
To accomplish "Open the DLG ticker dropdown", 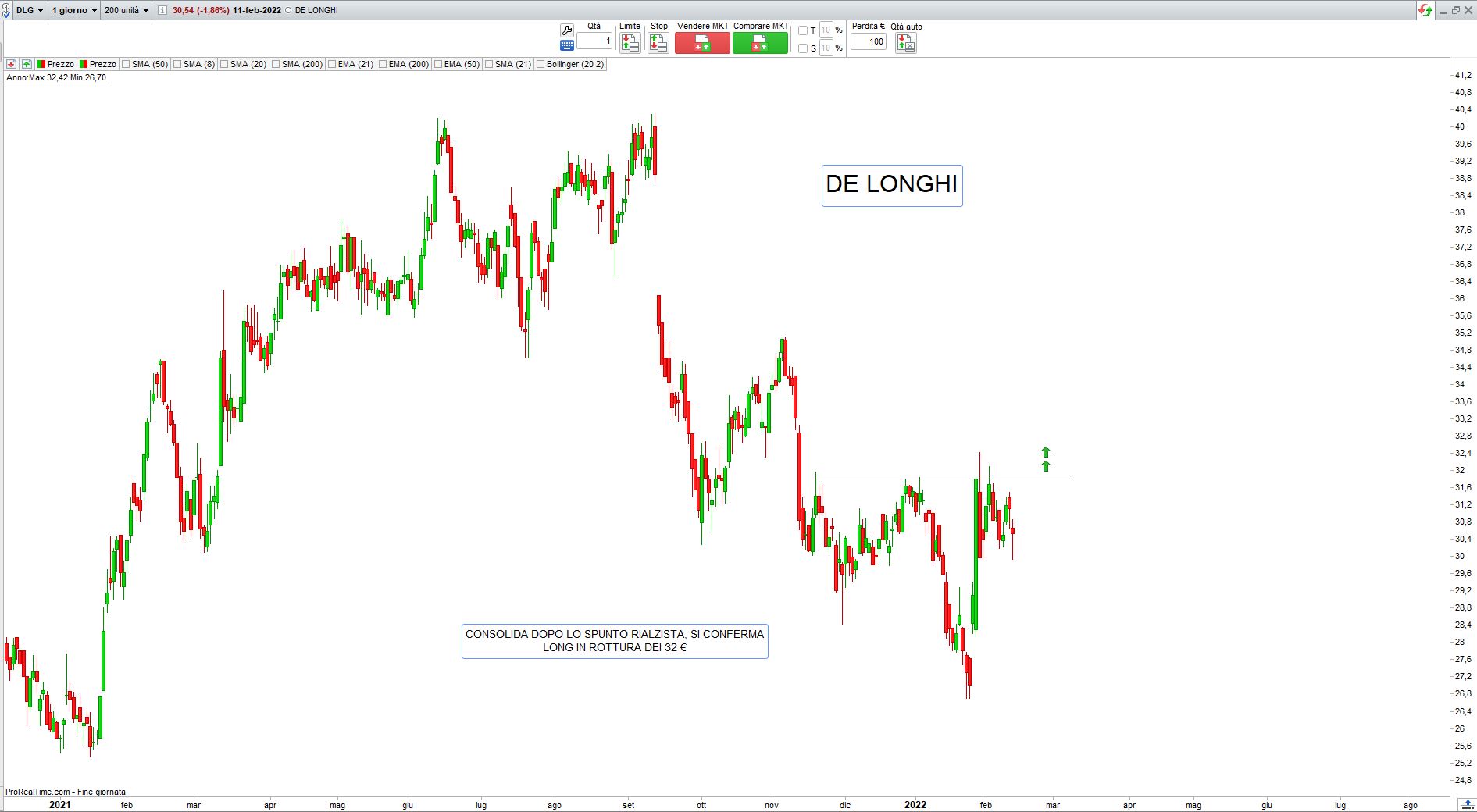I will coord(30,10).
